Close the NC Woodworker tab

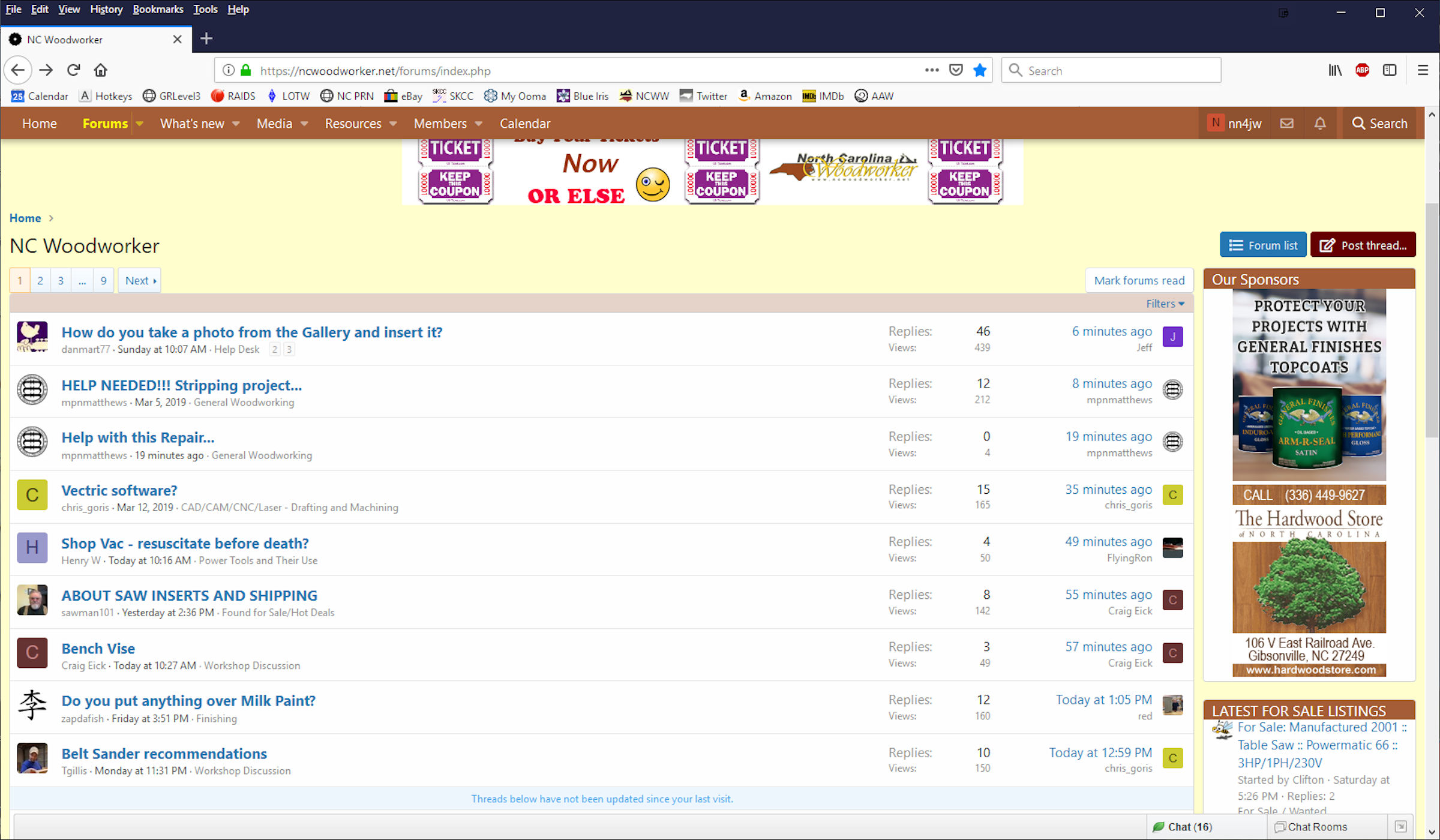177,39
